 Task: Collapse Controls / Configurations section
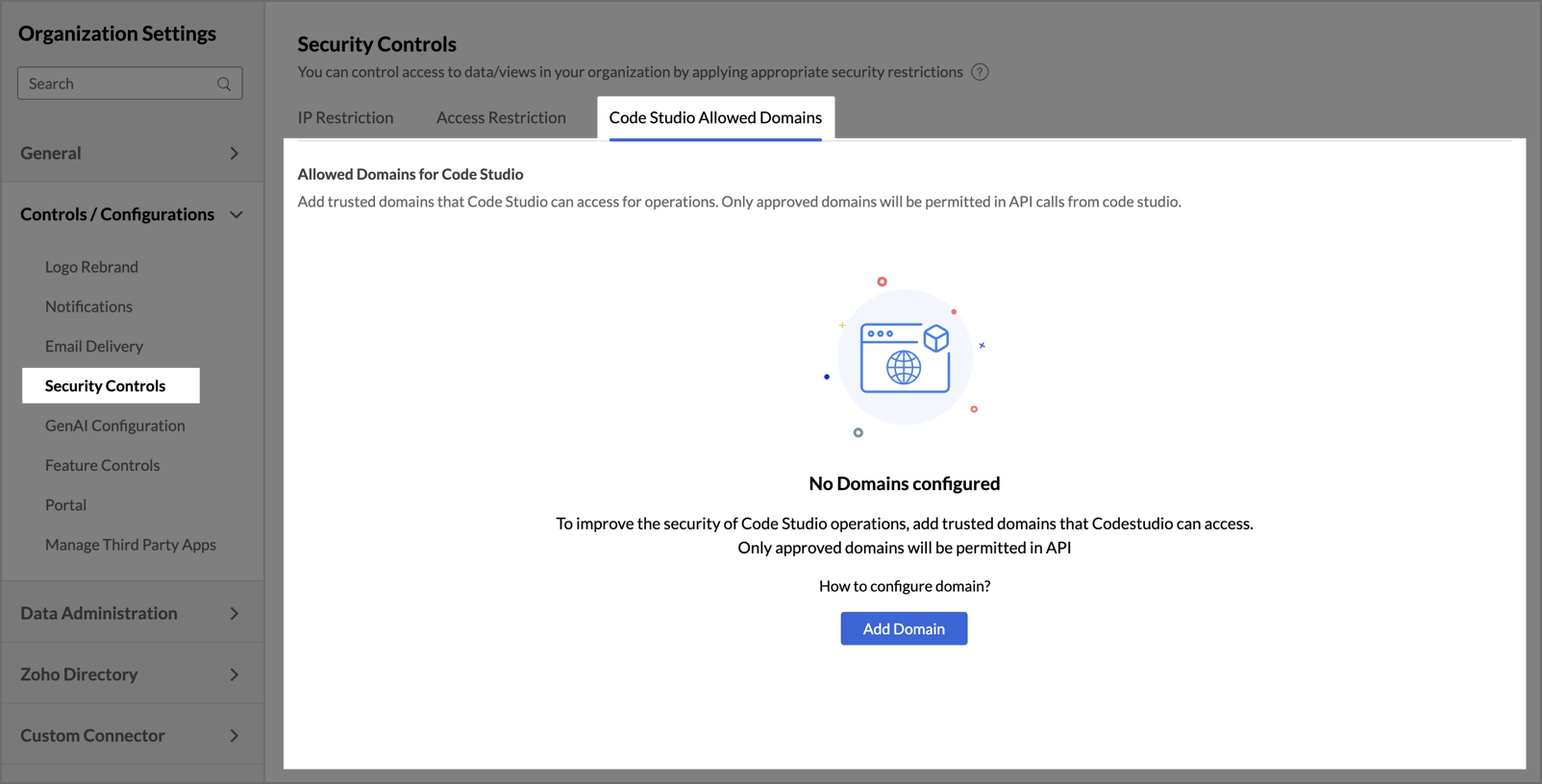pos(236,214)
